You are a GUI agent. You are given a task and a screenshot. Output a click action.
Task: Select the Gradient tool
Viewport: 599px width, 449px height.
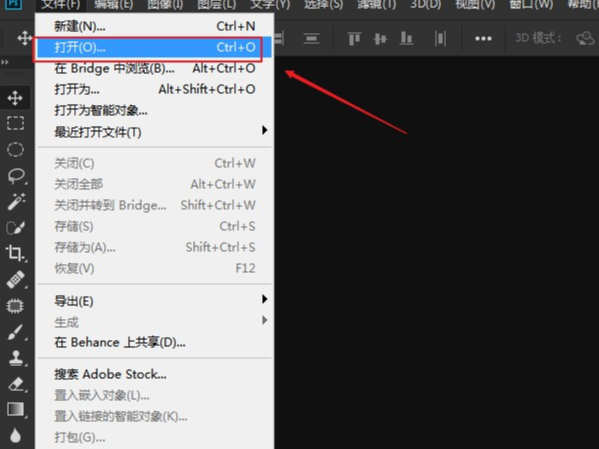(x=15, y=409)
